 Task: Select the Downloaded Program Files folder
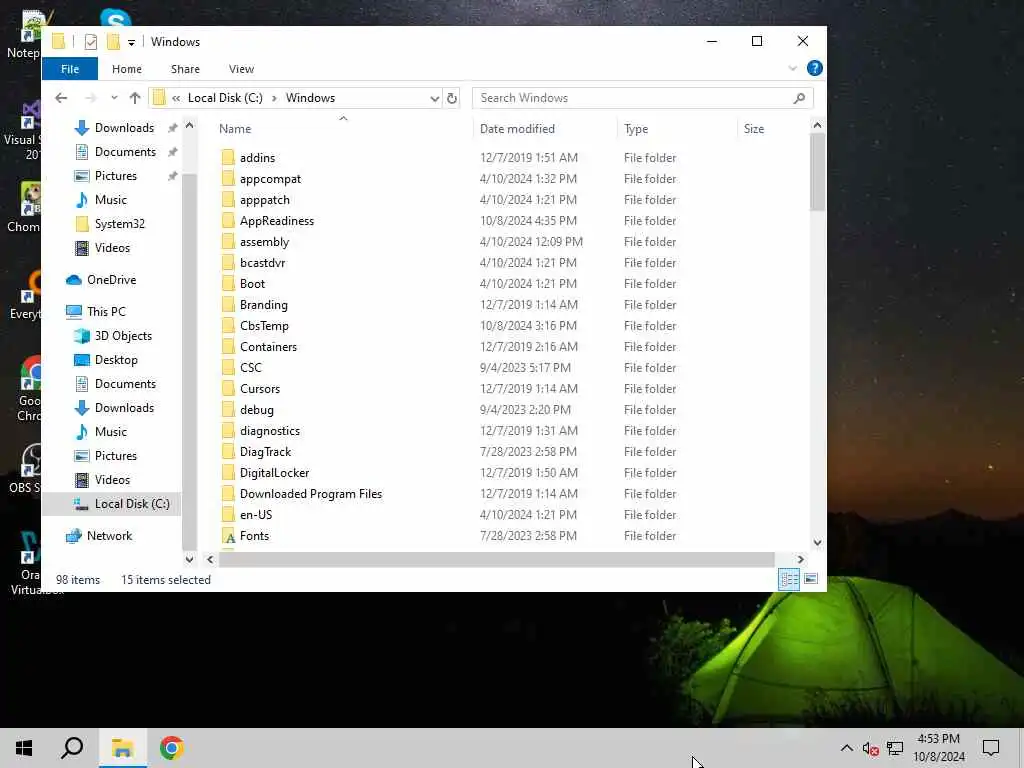click(310, 494)
